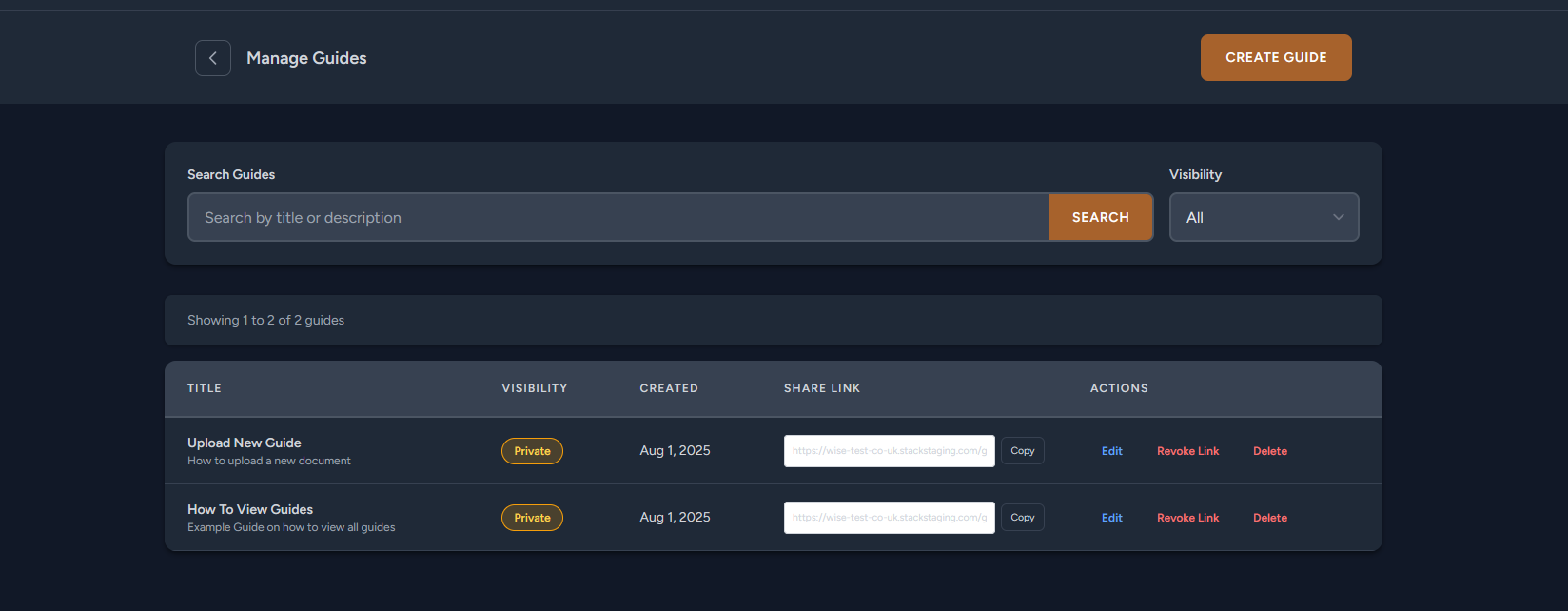Open the How To View Guides title
Viewport: 1568px width, 611px height.
250,509
